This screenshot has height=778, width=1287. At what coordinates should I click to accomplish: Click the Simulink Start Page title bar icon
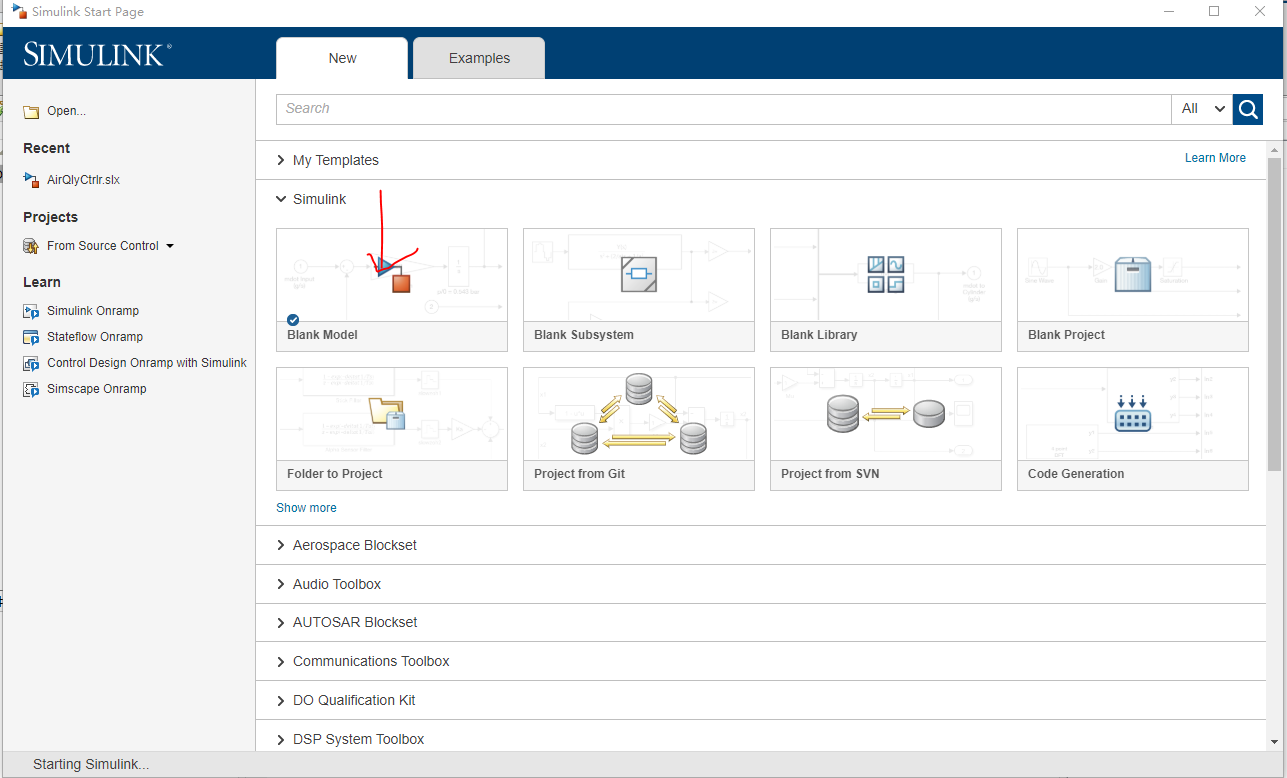tap(19, 12)
